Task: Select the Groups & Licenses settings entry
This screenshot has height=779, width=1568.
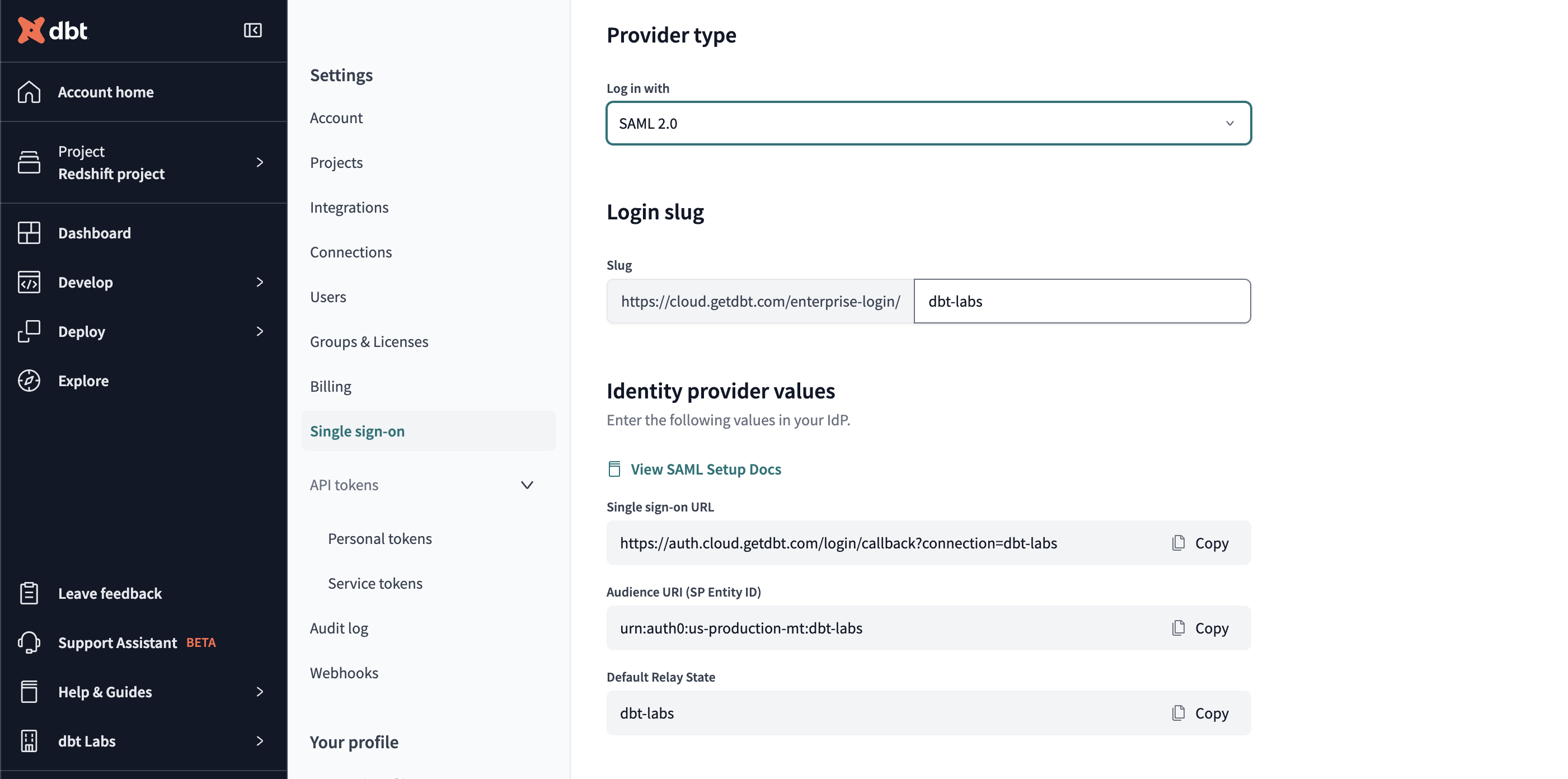Action: point(369,341)
